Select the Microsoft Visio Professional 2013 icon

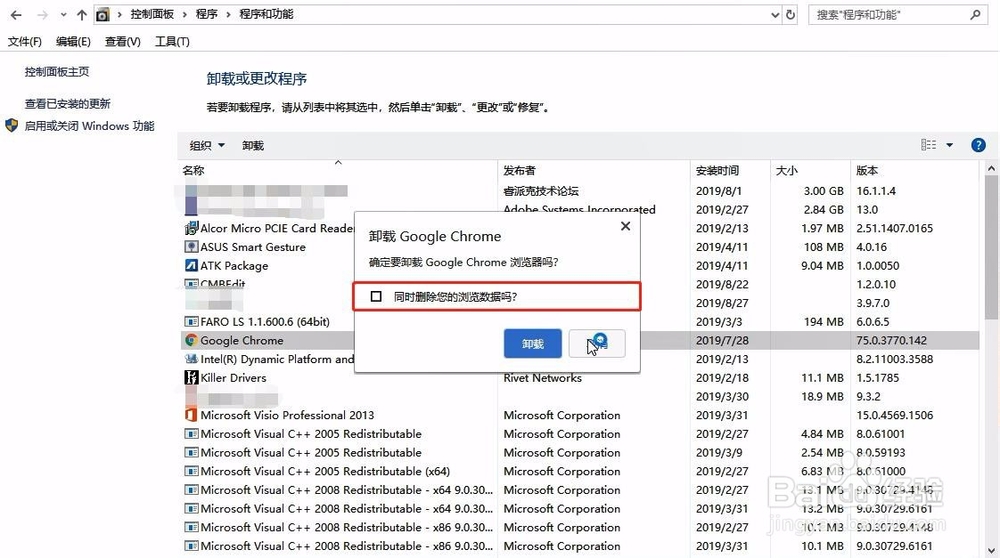[x=191, y=415]
